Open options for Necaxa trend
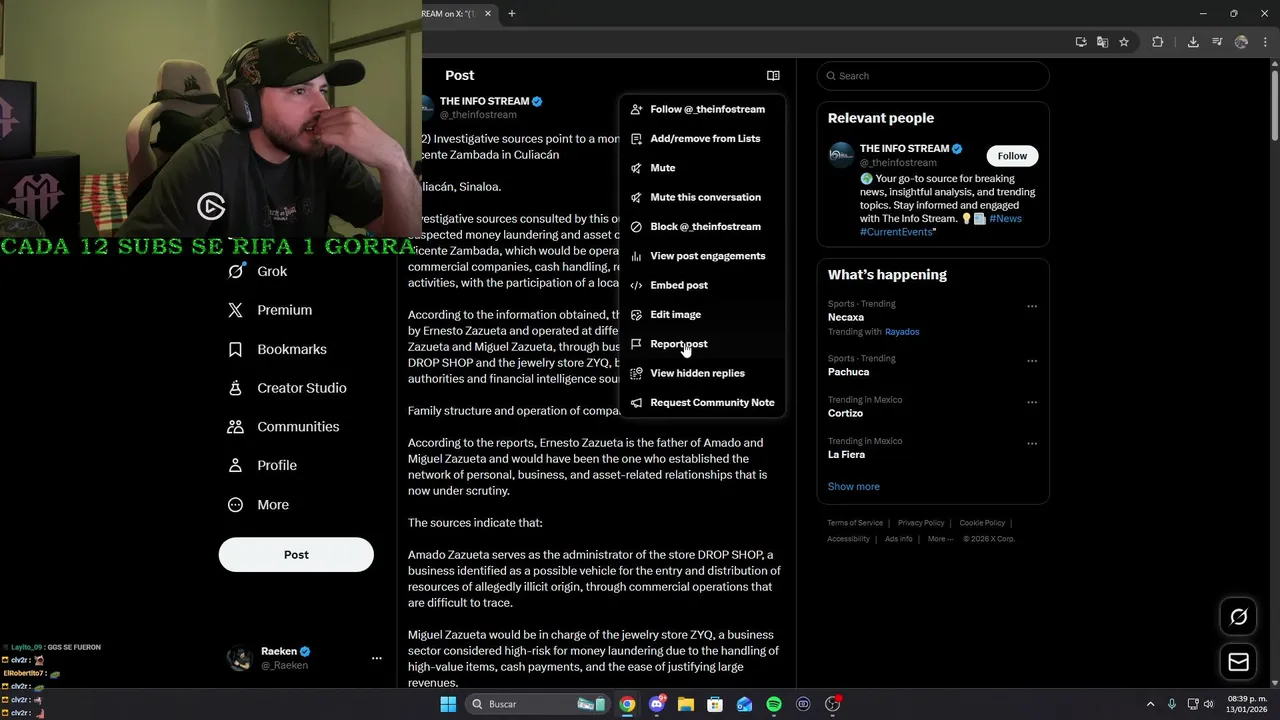 tap(1032, 306)
